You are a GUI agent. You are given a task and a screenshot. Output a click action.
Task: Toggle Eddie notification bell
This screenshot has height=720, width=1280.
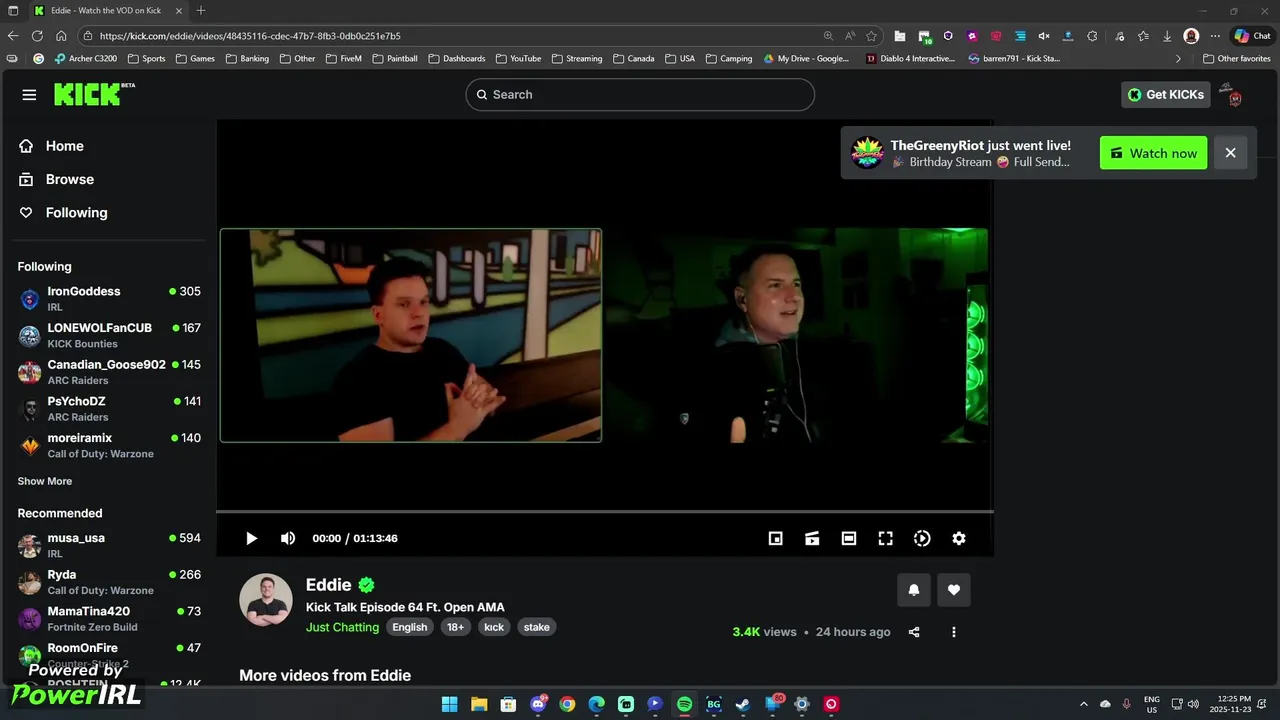point(913,590)
